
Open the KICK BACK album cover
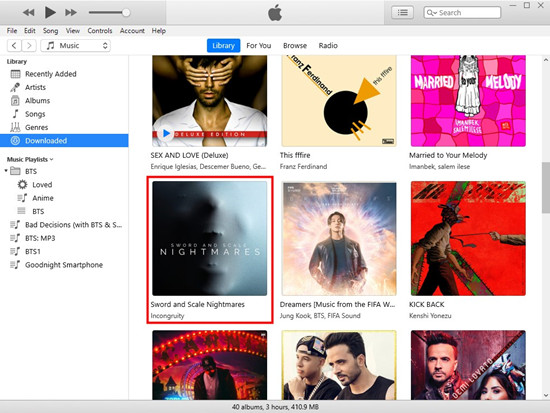coord(468,238)
